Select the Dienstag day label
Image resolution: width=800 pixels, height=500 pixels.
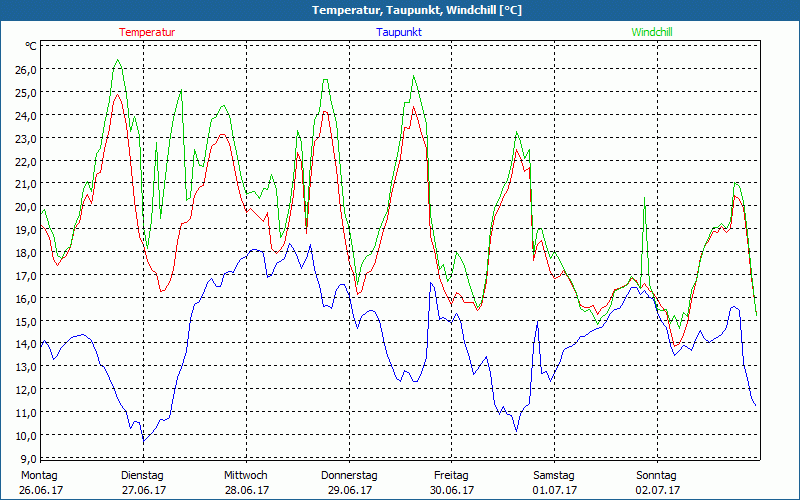click(142, 475)
